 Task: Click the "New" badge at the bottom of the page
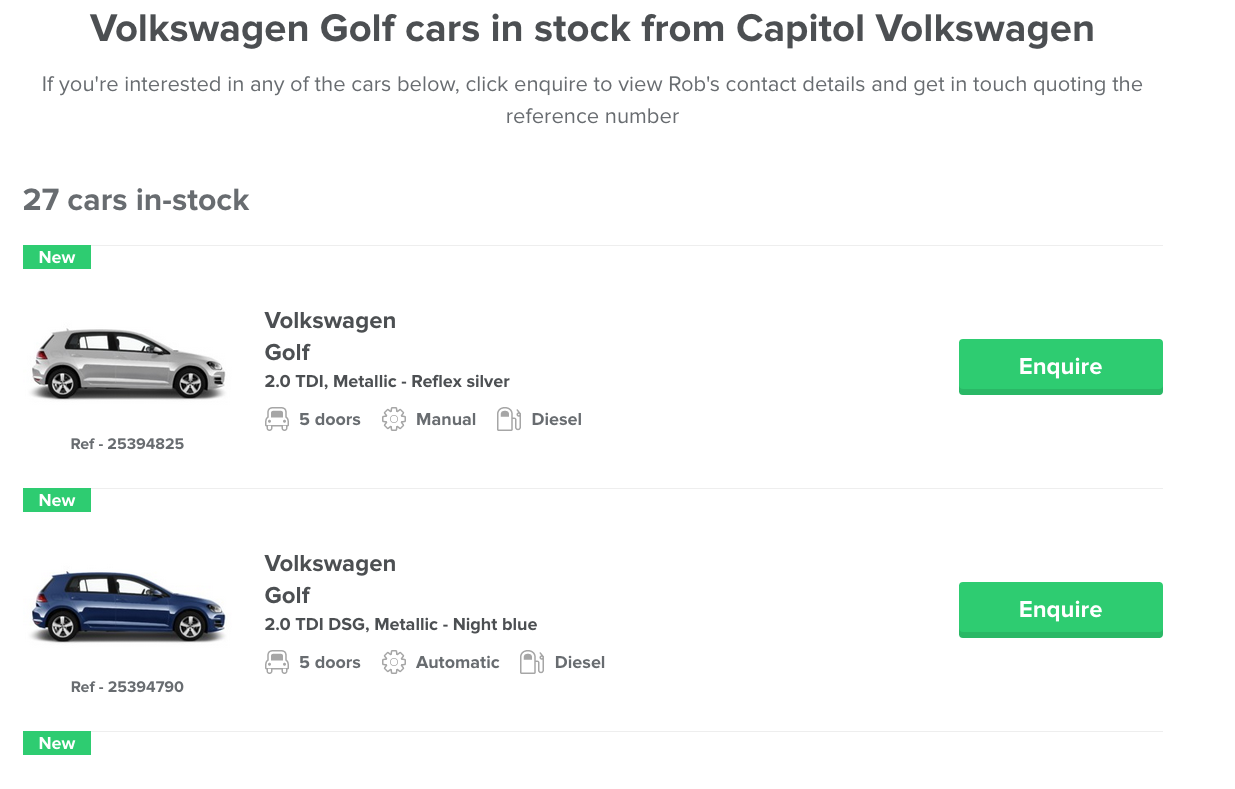click(x=56, y=743)
